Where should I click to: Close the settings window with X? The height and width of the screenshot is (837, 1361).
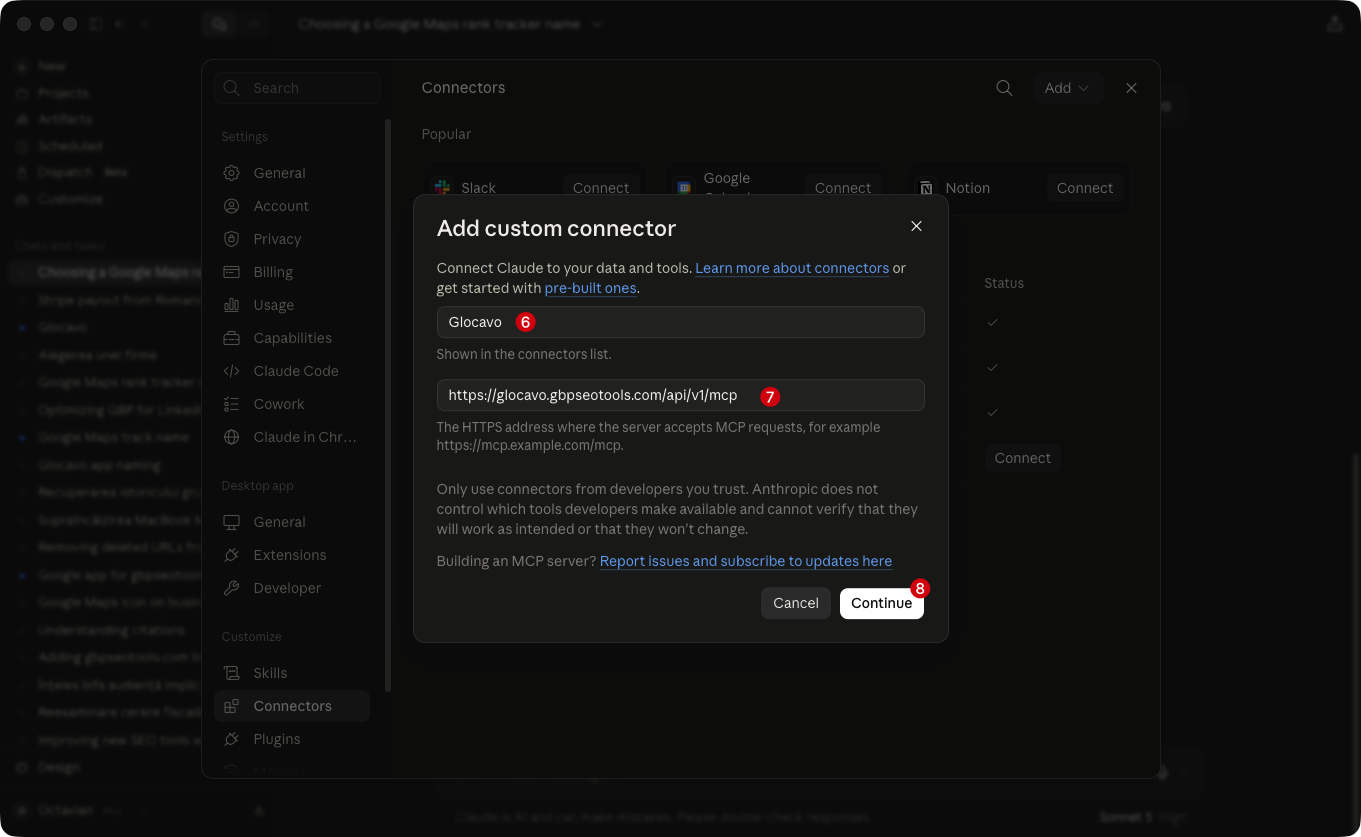(1132, 88)
